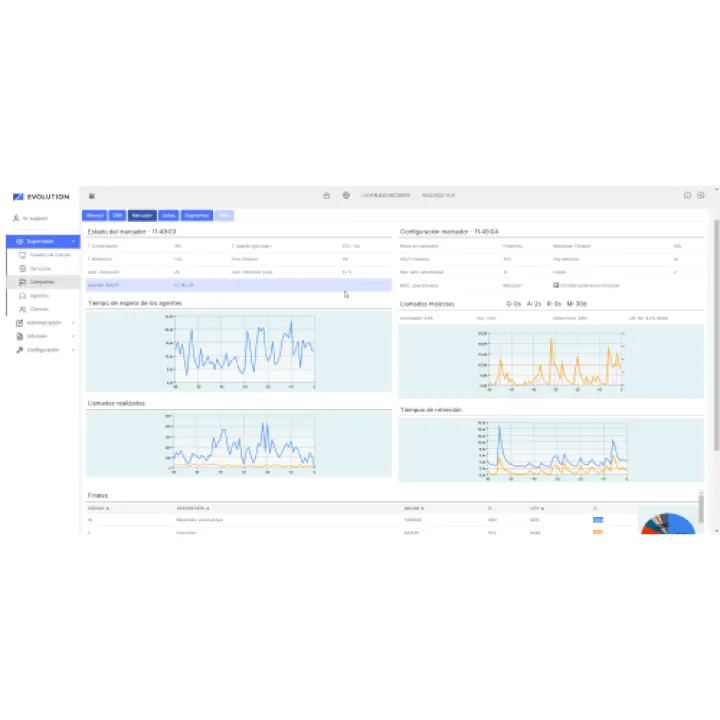The height and width of the screenshot is (720, 720).
Task: Click the hamburger menu icon in header
Action: coord(92,196)
